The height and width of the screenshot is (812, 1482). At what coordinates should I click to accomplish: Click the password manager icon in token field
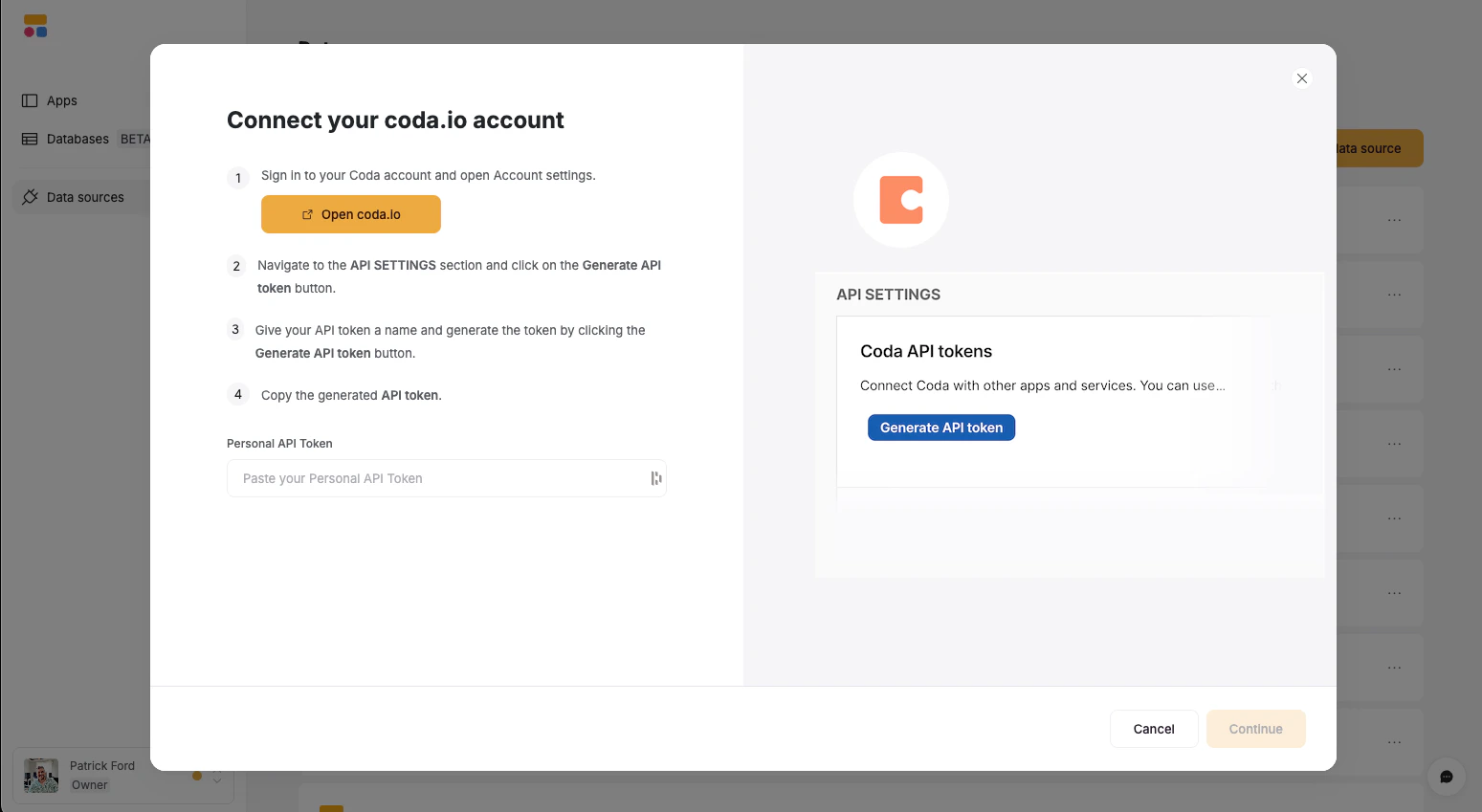[656, 478]
